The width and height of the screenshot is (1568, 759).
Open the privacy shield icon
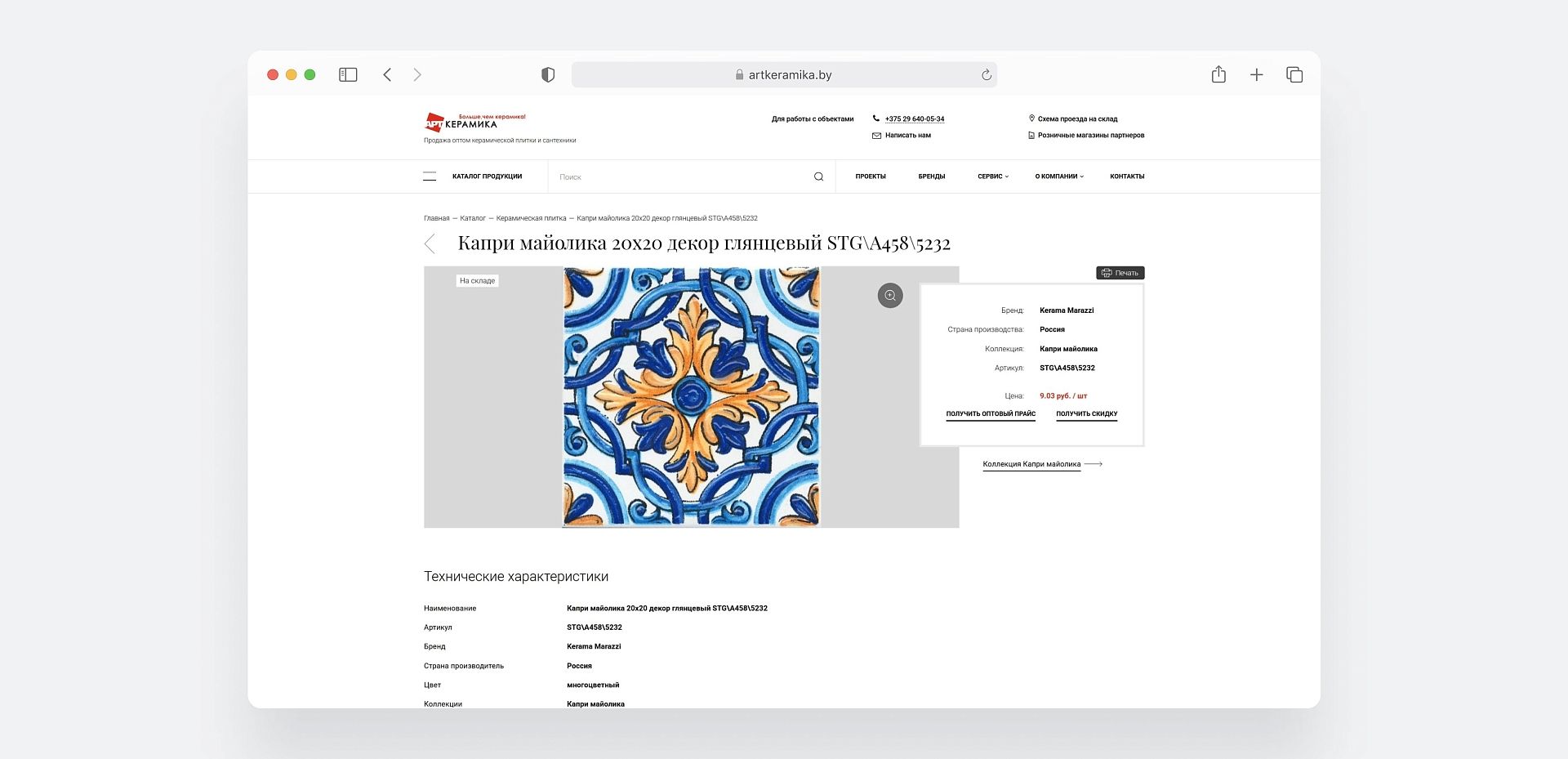tap(548, 74)
